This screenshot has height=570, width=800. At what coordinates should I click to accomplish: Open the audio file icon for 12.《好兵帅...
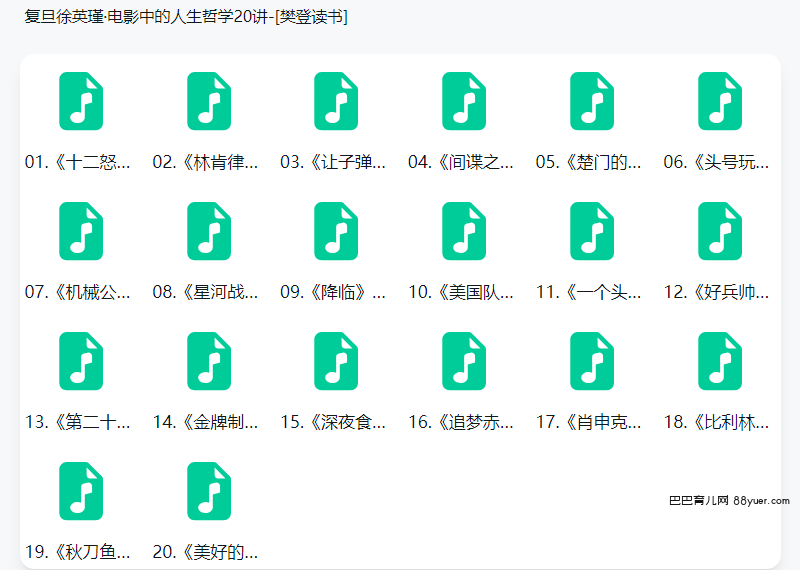click(x=720, y=231)
